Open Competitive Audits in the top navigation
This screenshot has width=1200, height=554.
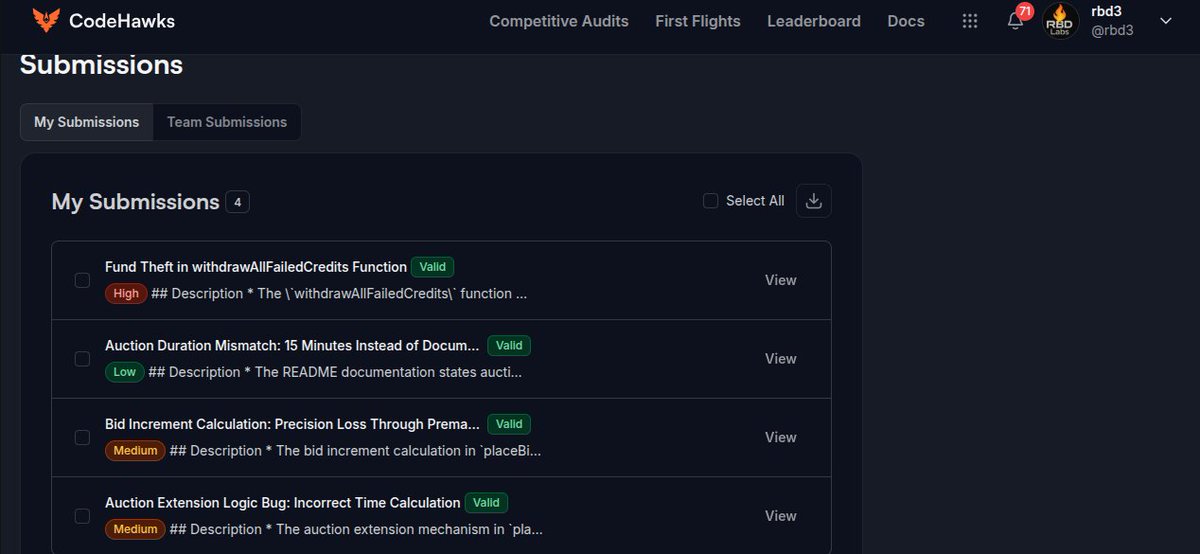559,21
